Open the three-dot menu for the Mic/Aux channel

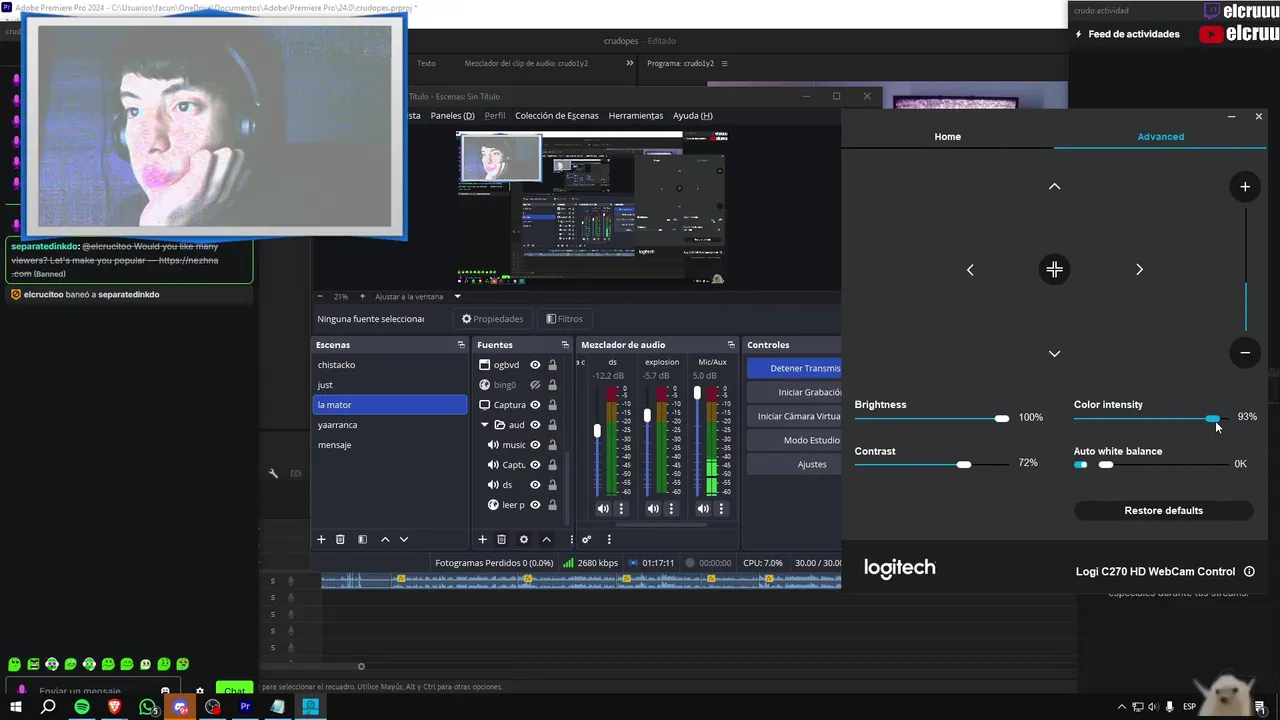[721, 508]
